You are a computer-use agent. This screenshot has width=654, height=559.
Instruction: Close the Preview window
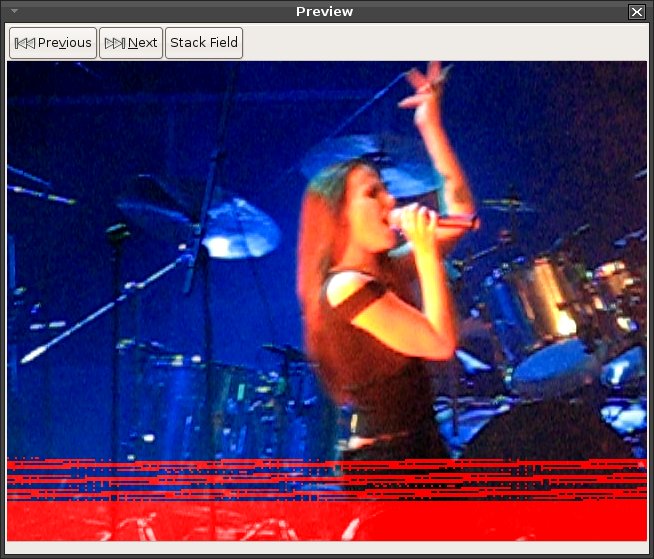pyautogui.click(x=637, y=12)
